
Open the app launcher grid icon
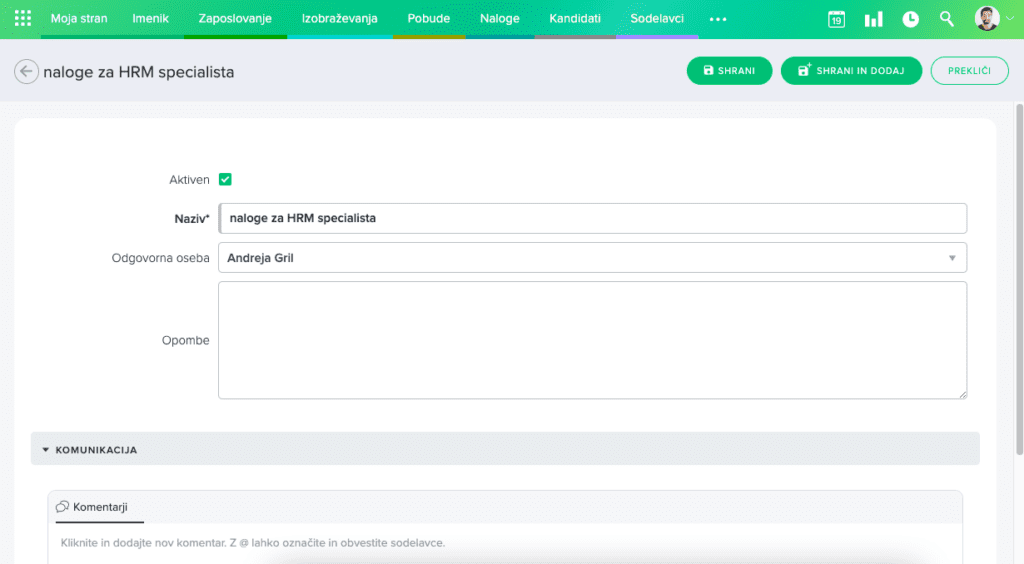click(x=23, y=19)
